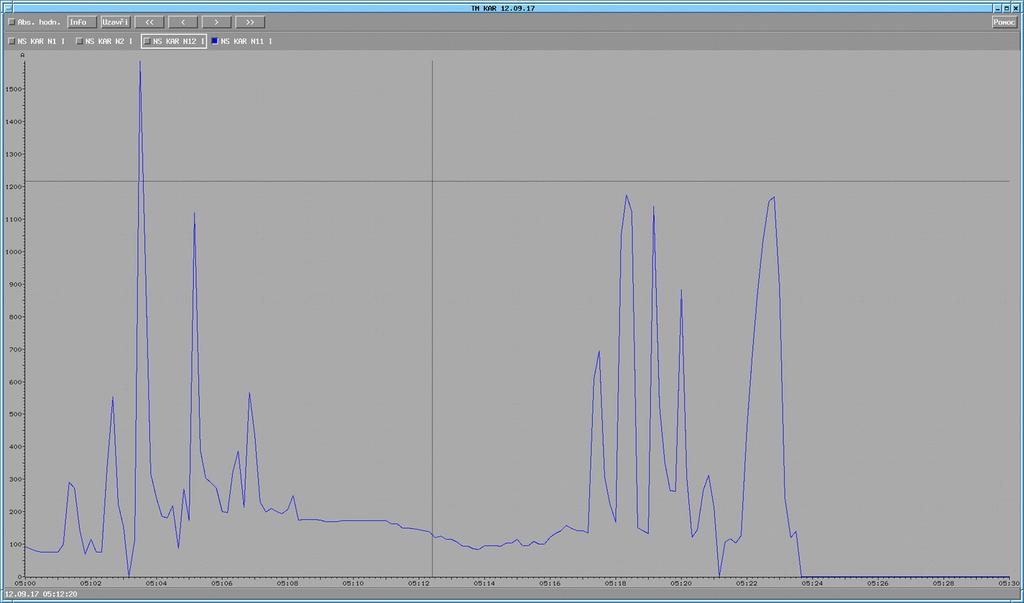Click the 12.09.17 05:12:20 status text
The height and width of the screenshot is (603, 1024).
(41, 595)
